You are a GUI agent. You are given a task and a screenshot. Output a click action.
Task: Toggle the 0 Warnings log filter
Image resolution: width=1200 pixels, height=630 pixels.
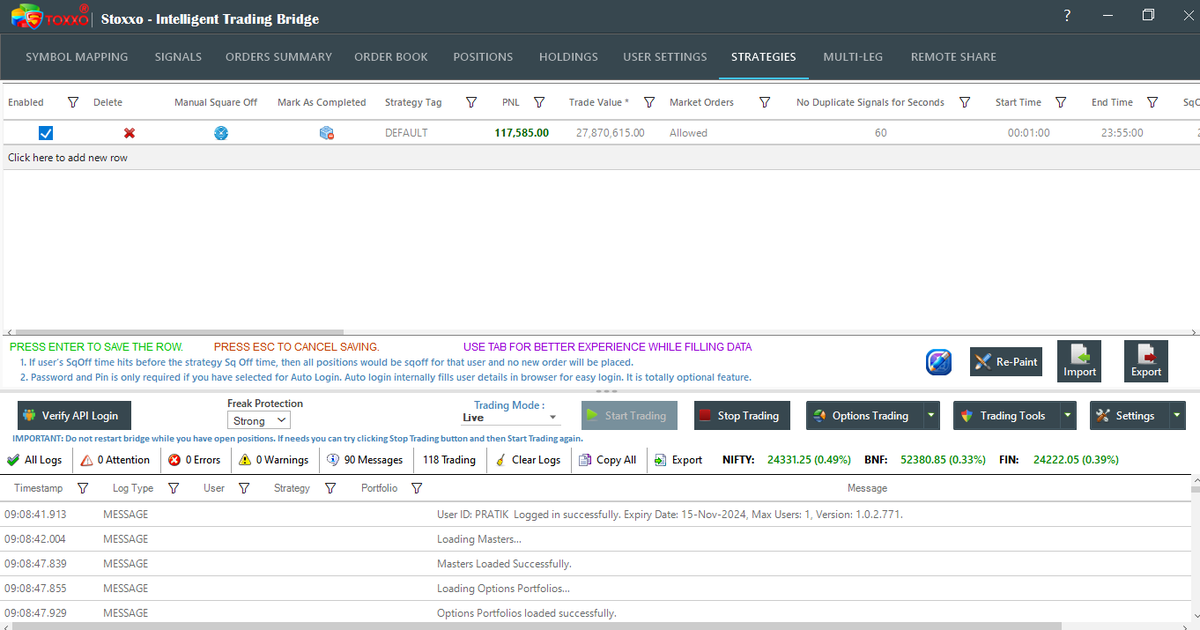tap(274, 460)
